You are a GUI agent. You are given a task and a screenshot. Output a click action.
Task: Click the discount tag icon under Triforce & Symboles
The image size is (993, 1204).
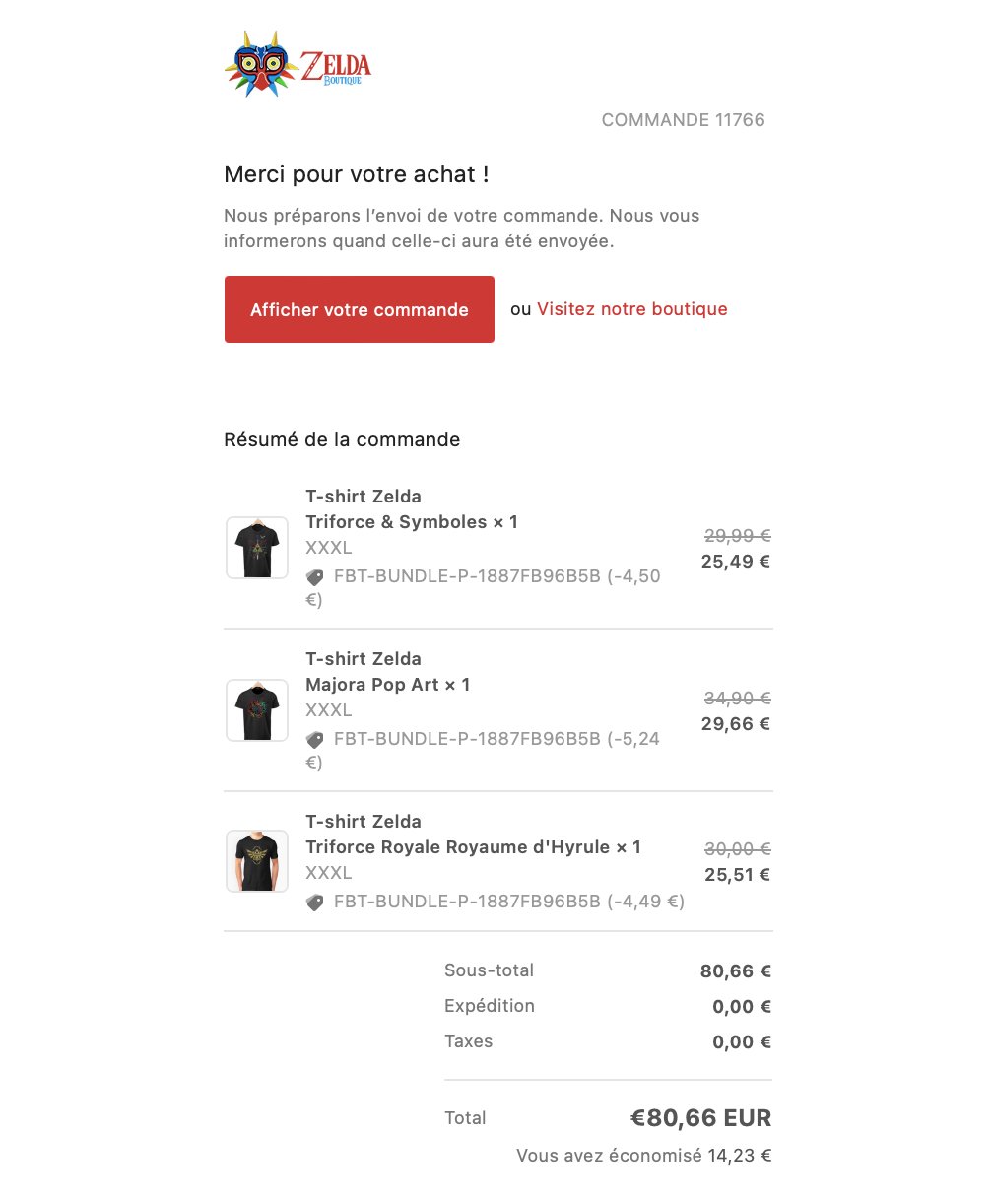pyautogui.click(x=315, y=577)
